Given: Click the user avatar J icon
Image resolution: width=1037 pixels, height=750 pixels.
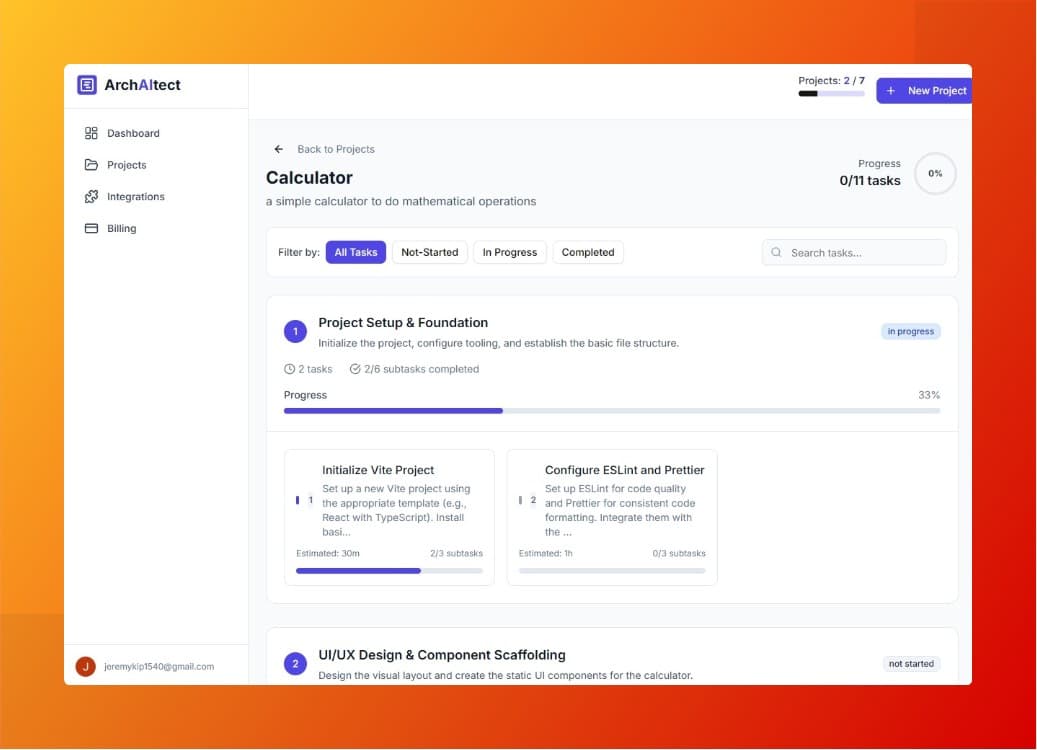Looking at the screenshot, I should pos(85,667).
